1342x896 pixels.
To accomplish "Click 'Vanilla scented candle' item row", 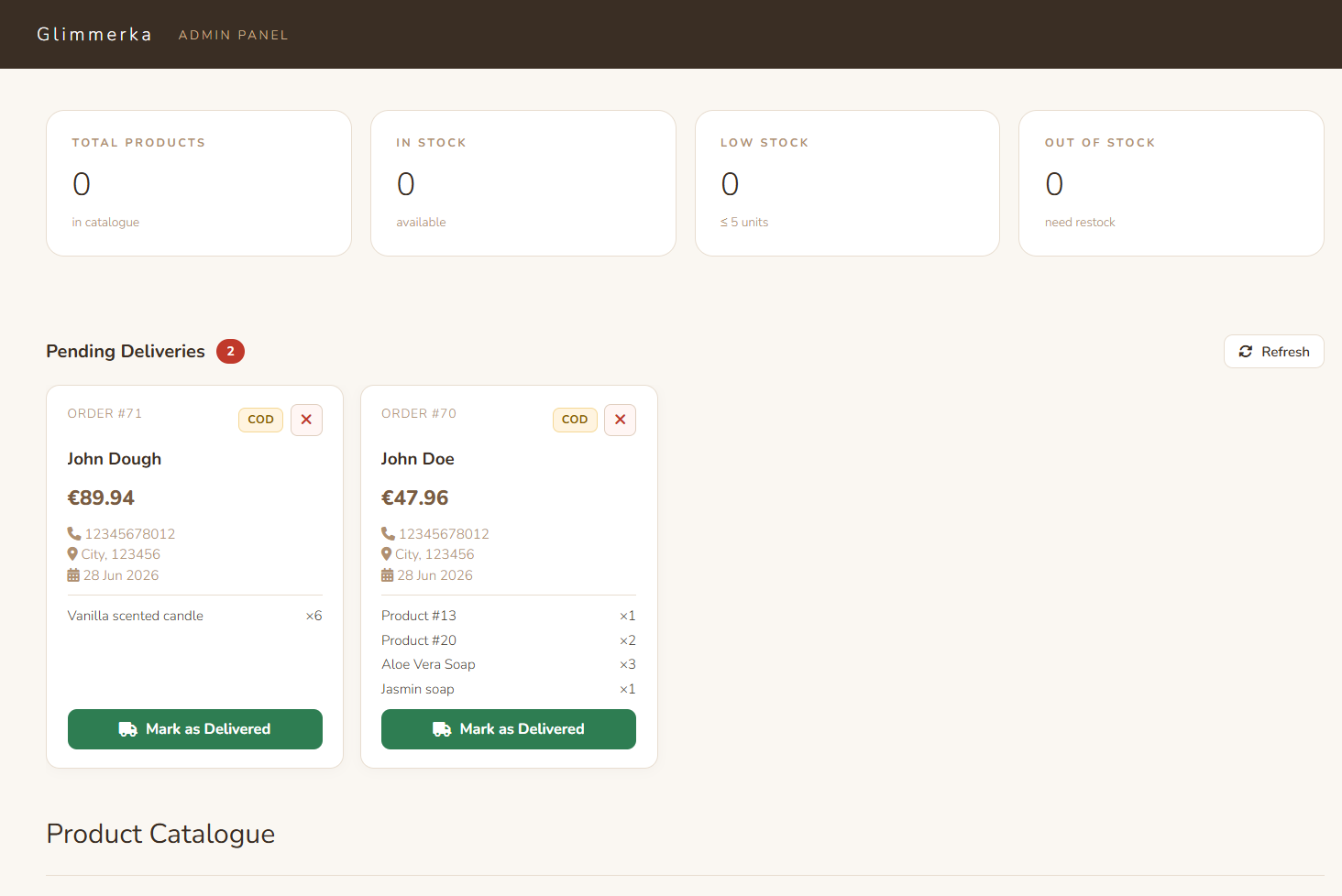I will click(195, 616).
